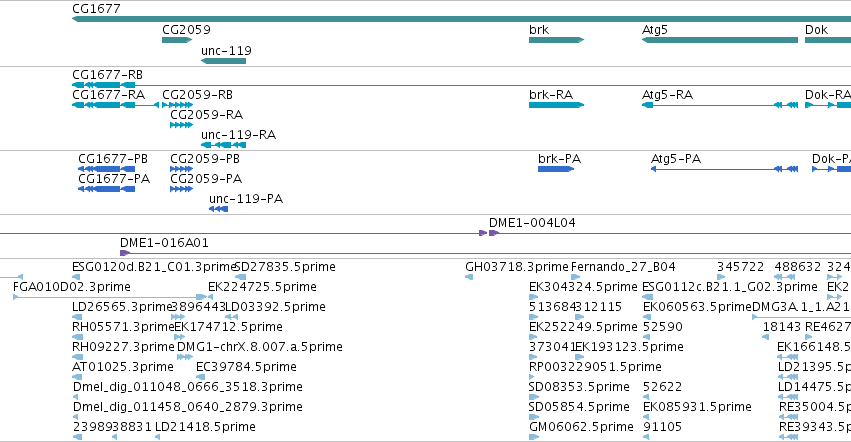Click the CG2059-PB label
The height and width of the screenshot is (442, 851).
coord(205,159)
